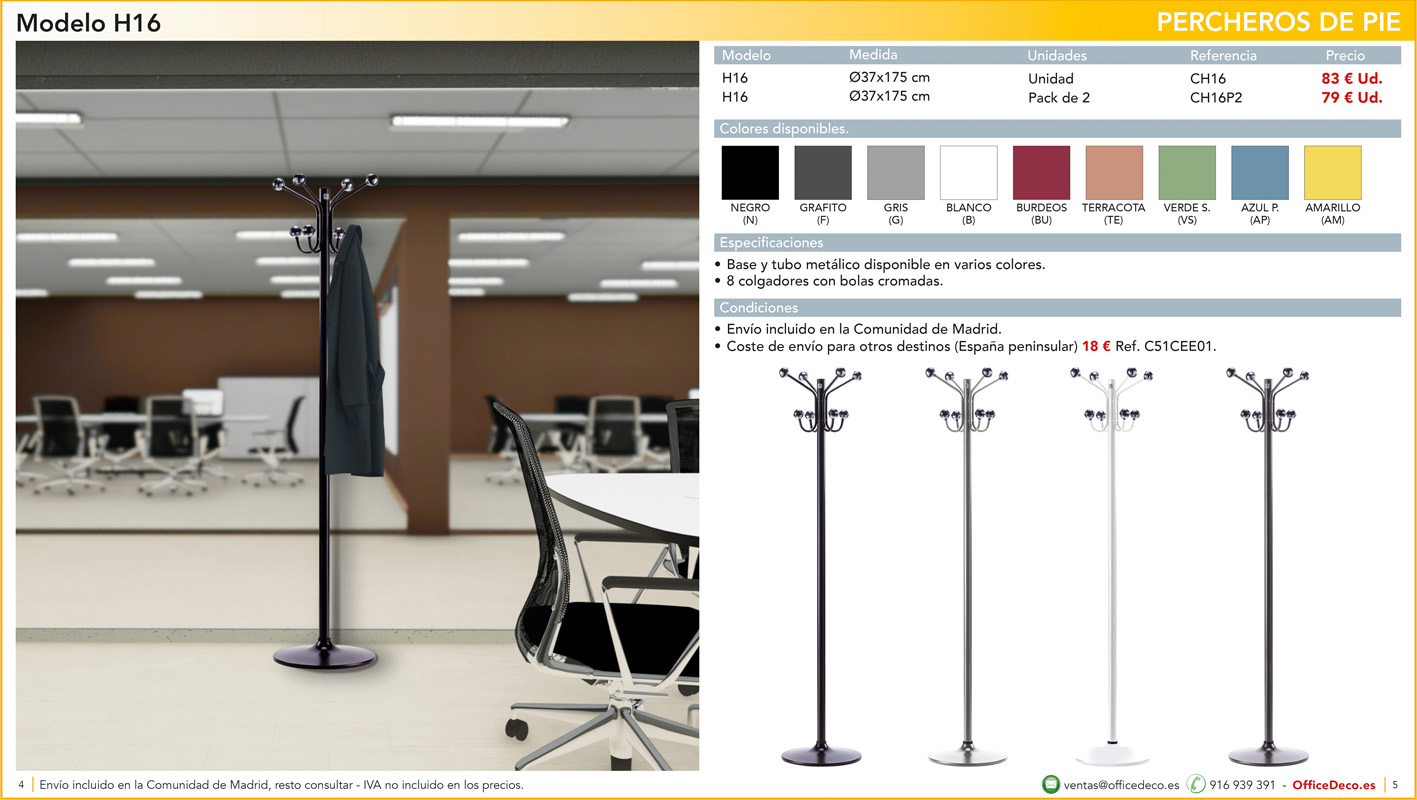The width and height of the screenshot is (1417, 800).
Task: Click the 'Pack de 2' cell
Action: point(1059,97)
